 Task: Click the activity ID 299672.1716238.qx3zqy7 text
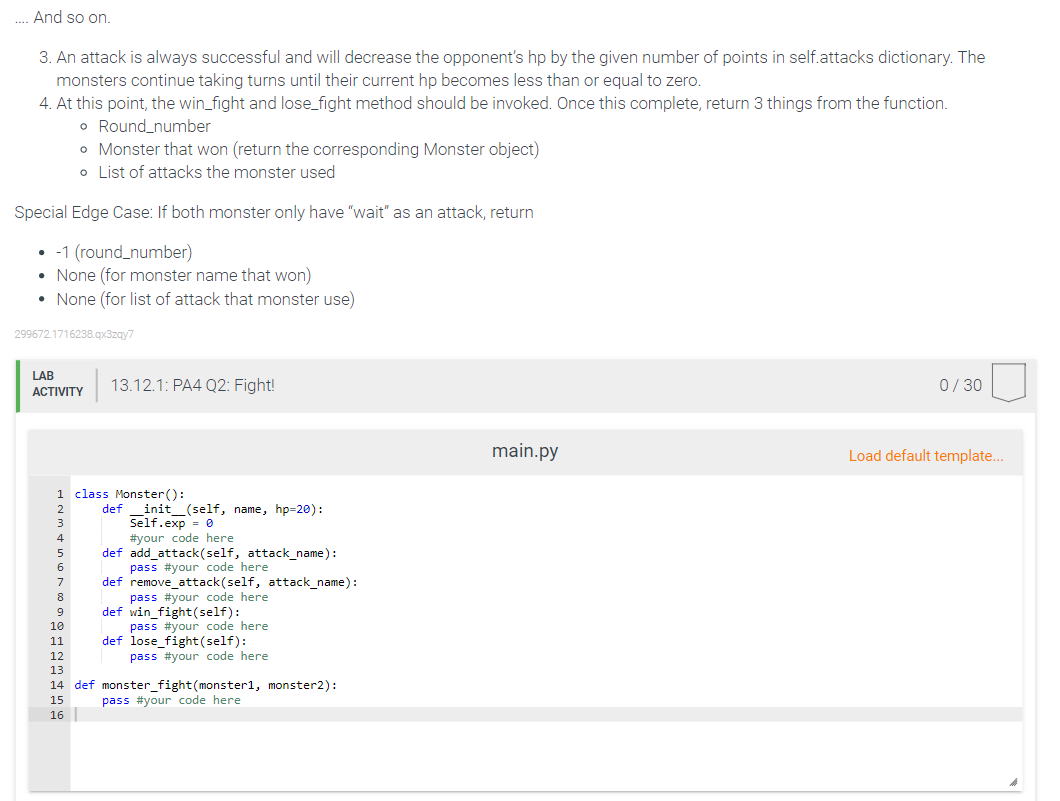click(74, 332)
